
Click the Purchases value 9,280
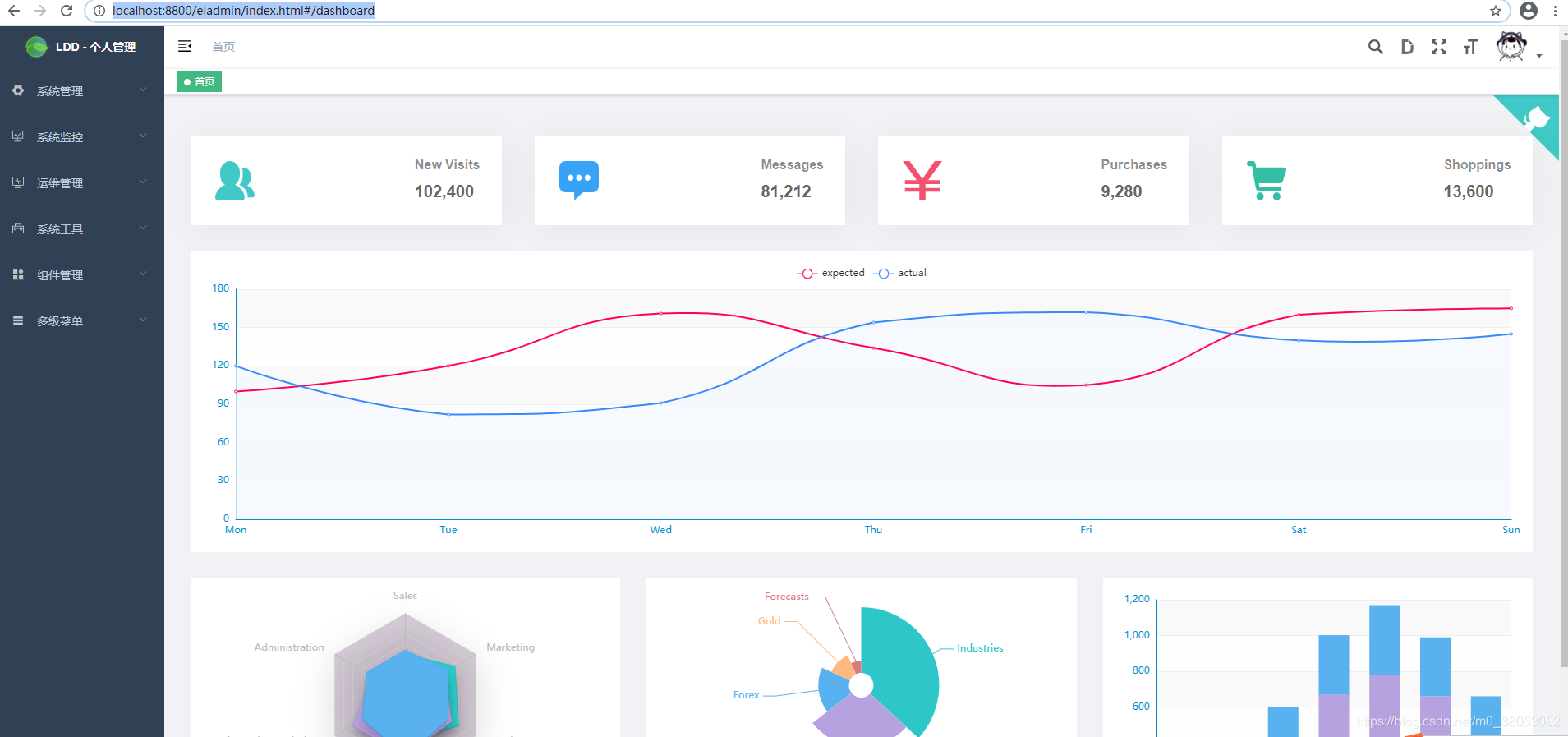click(x=1121, y=191)
